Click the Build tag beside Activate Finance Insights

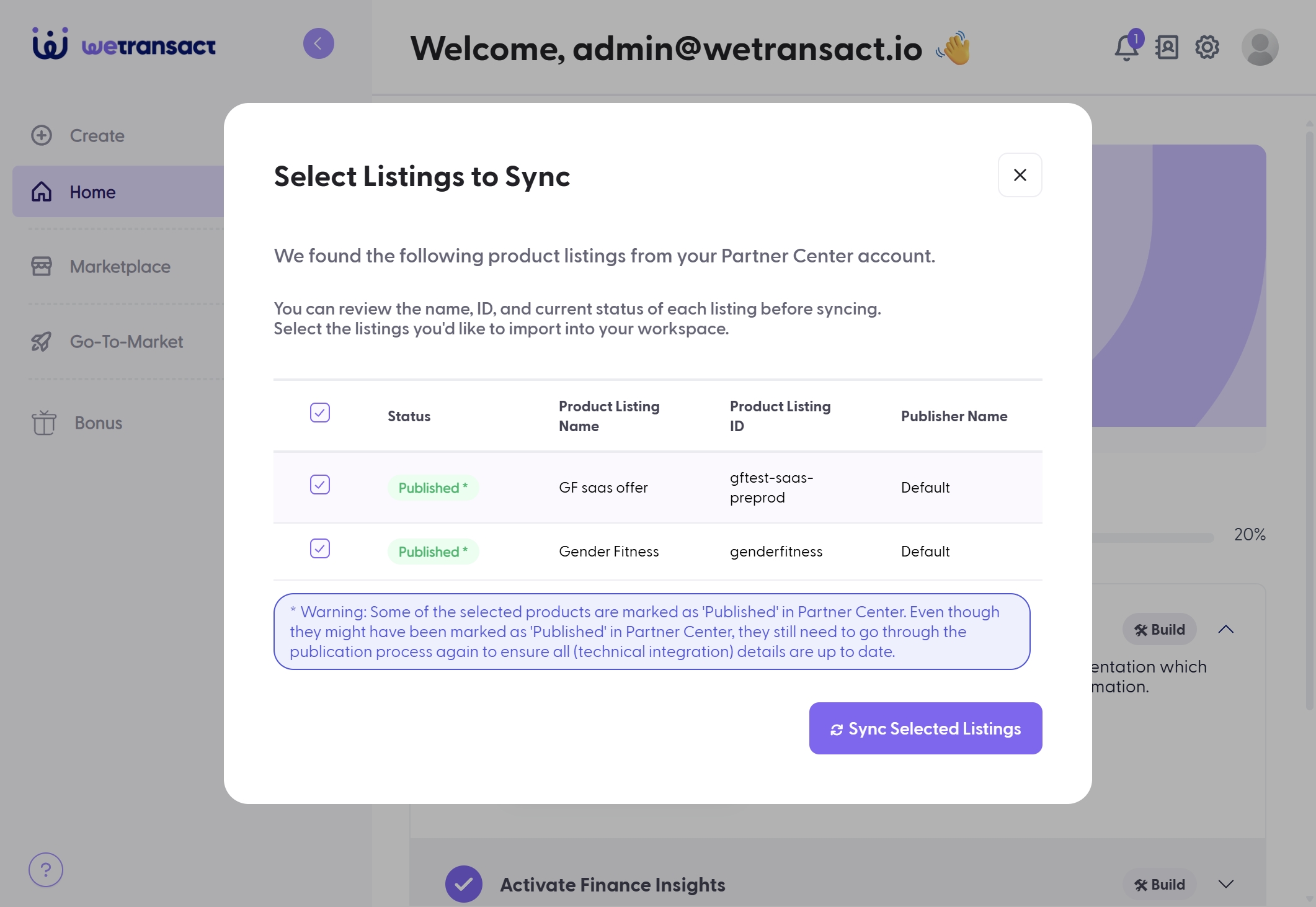tap(1160, 885)
